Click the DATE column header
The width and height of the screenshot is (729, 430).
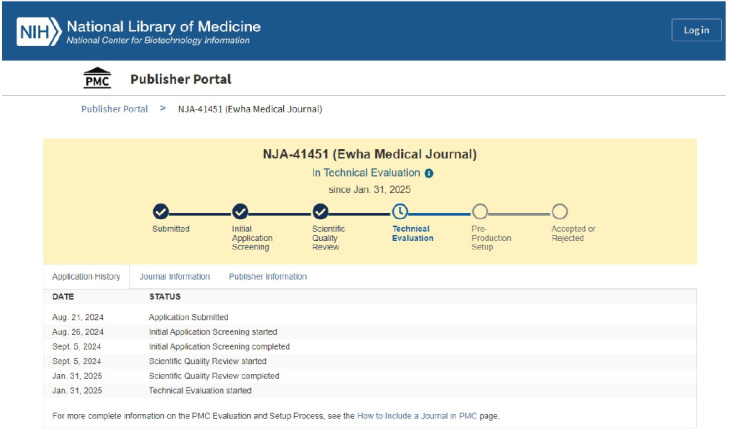click(x=64, y=297)
